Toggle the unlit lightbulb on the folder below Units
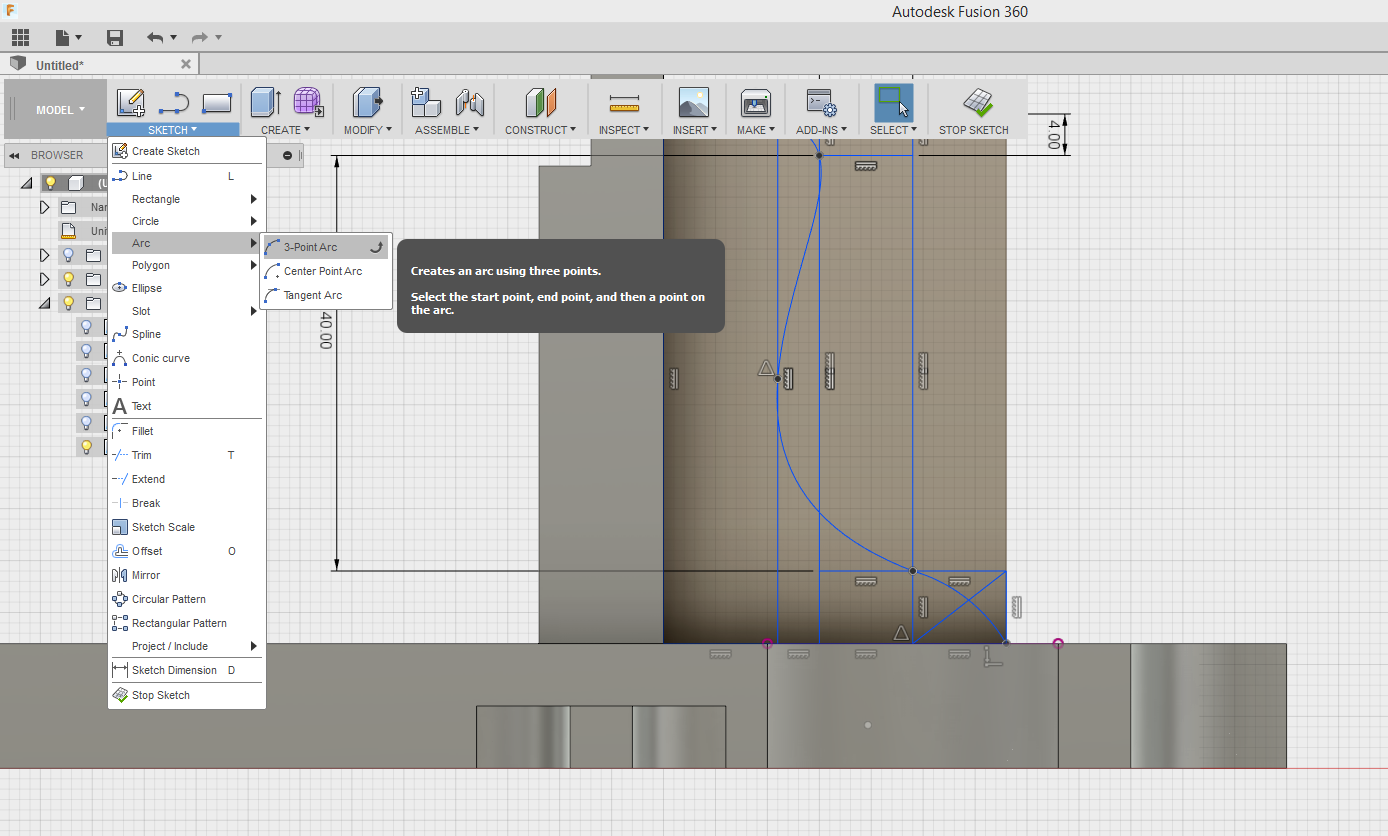1388x836 pixels. (x=69, y=255)
